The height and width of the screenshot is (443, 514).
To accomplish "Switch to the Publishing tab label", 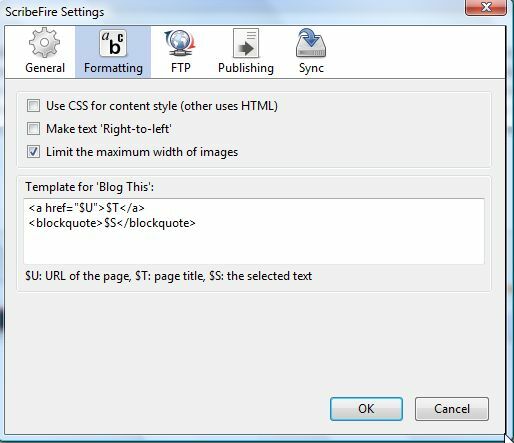I will (x=246, y=68).
